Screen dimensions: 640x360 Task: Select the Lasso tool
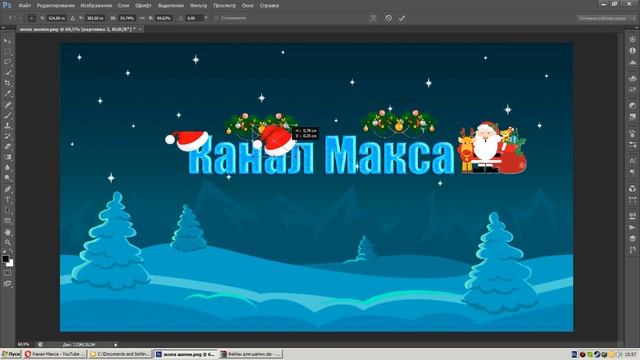click(7, 62)
